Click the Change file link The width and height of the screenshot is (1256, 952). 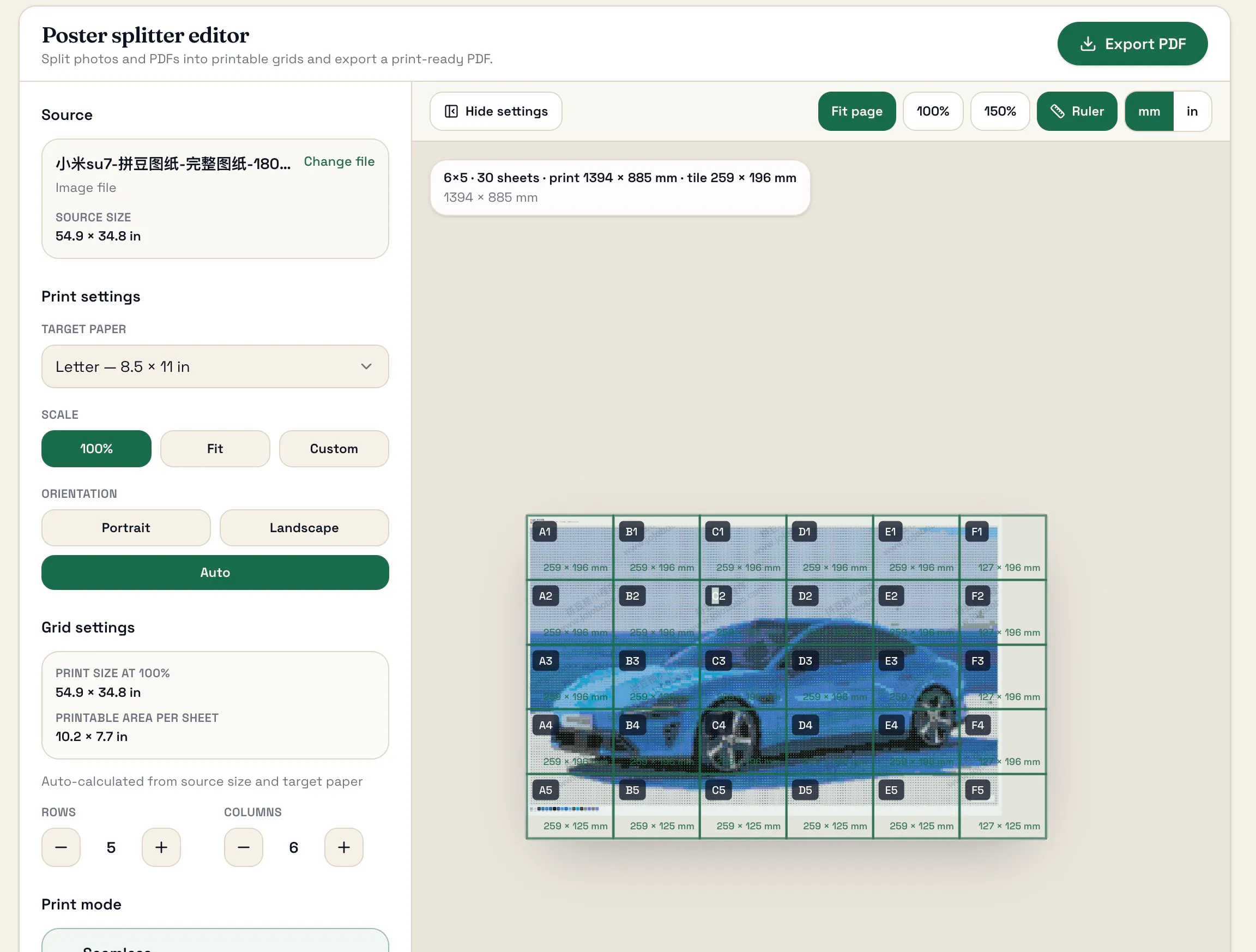point(339,161)
